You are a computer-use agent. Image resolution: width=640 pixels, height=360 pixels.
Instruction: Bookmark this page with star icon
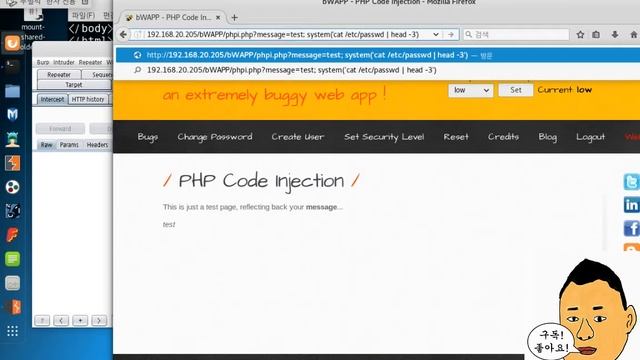(580, 35)
